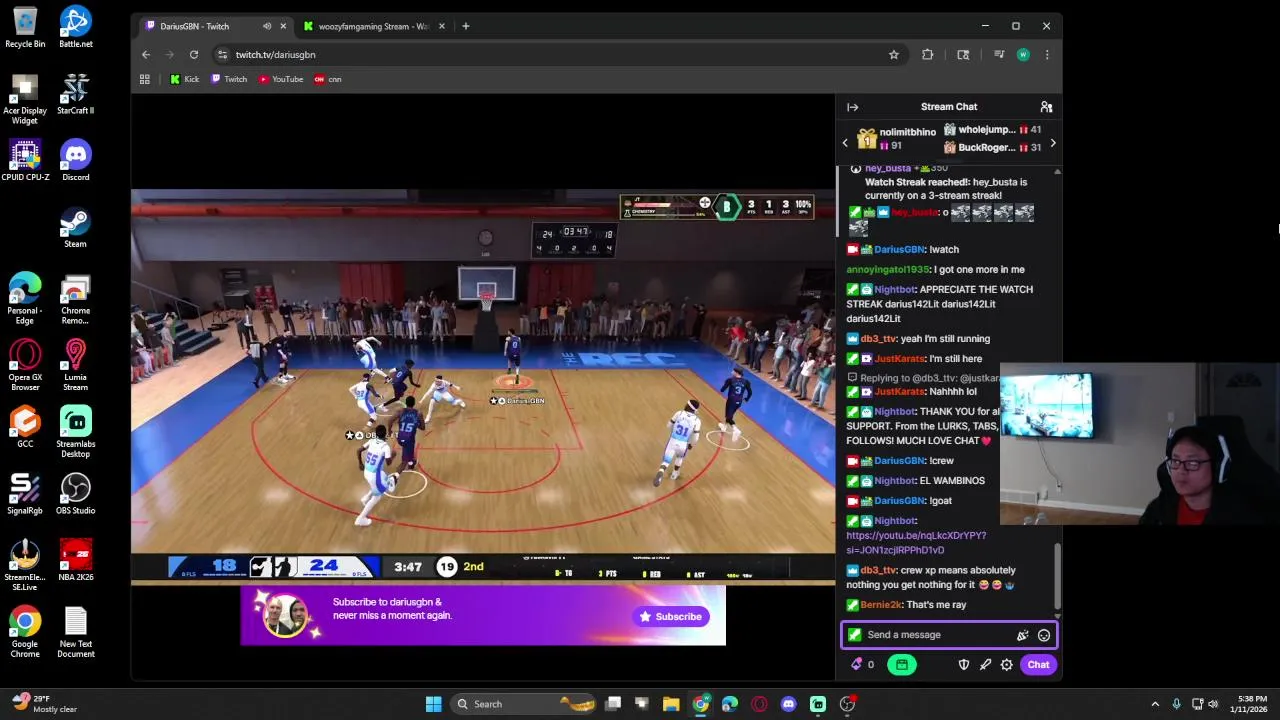Open the Chrome three-dot menu
The width and height of the screenshot is (1280, 720).
click(1046, 55)
